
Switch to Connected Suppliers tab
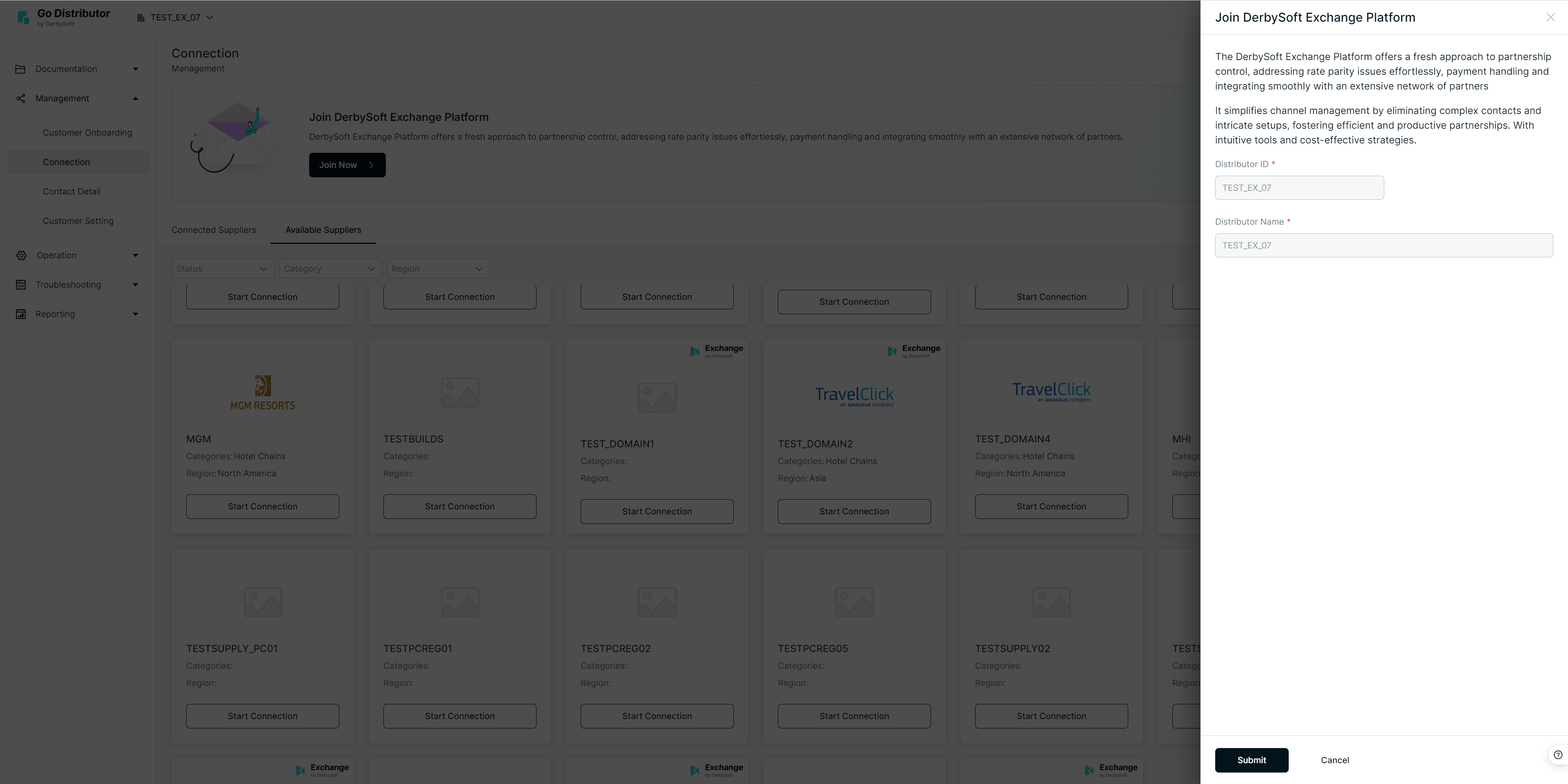[214, 230]
